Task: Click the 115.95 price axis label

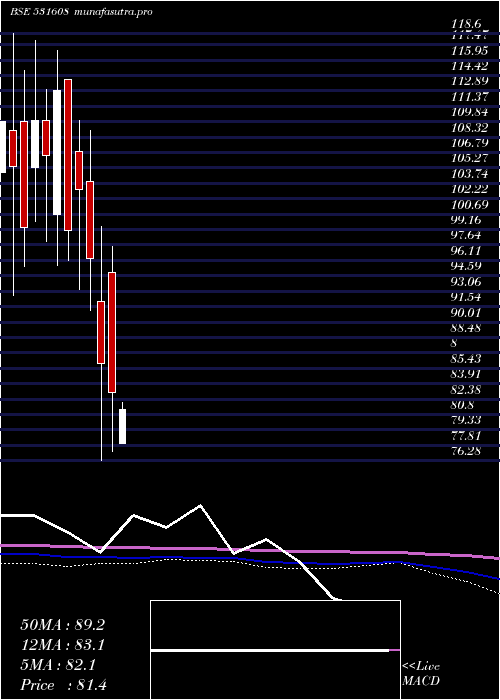Action: click(470, 51)
